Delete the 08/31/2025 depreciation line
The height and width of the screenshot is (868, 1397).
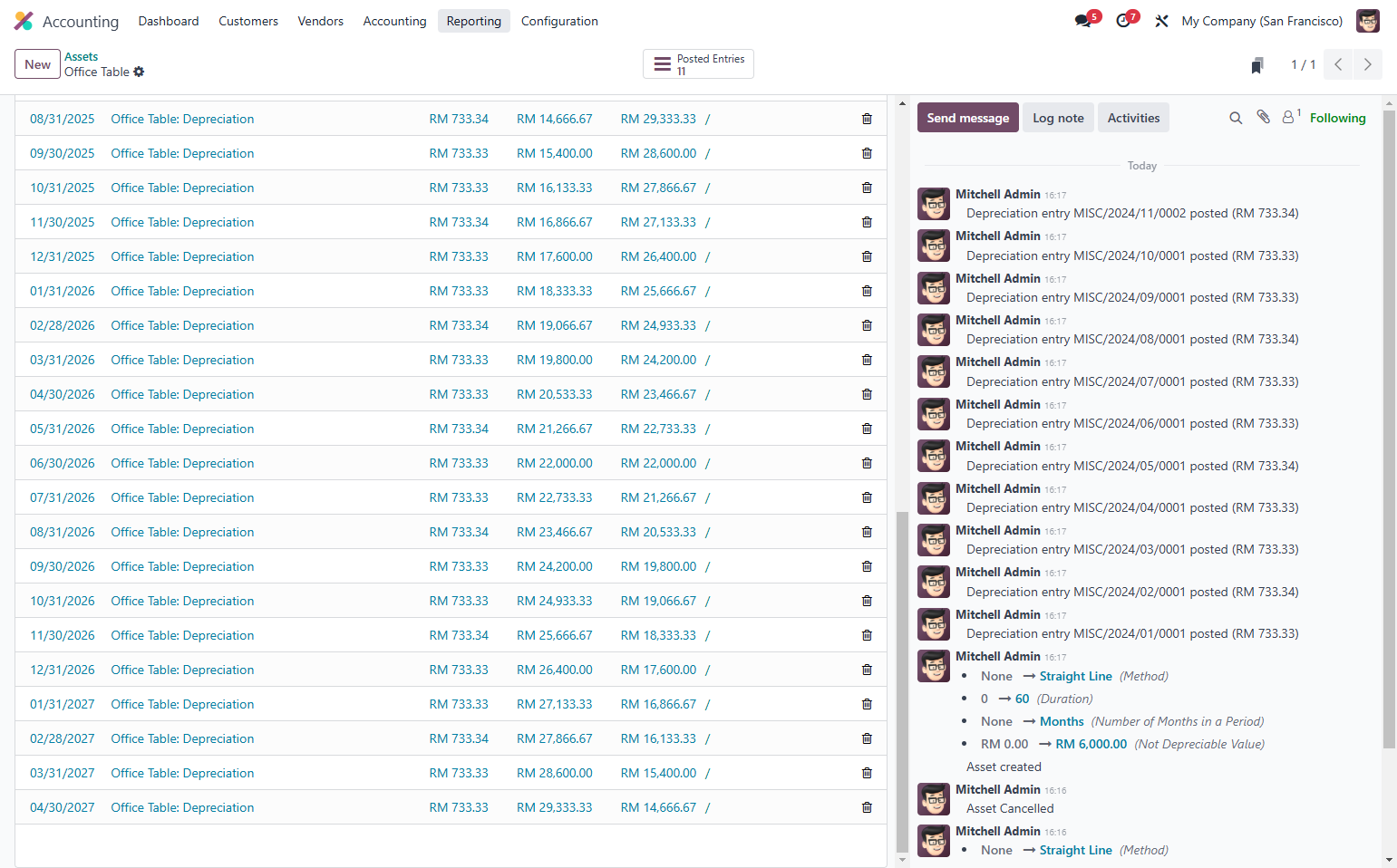[867, 119]
